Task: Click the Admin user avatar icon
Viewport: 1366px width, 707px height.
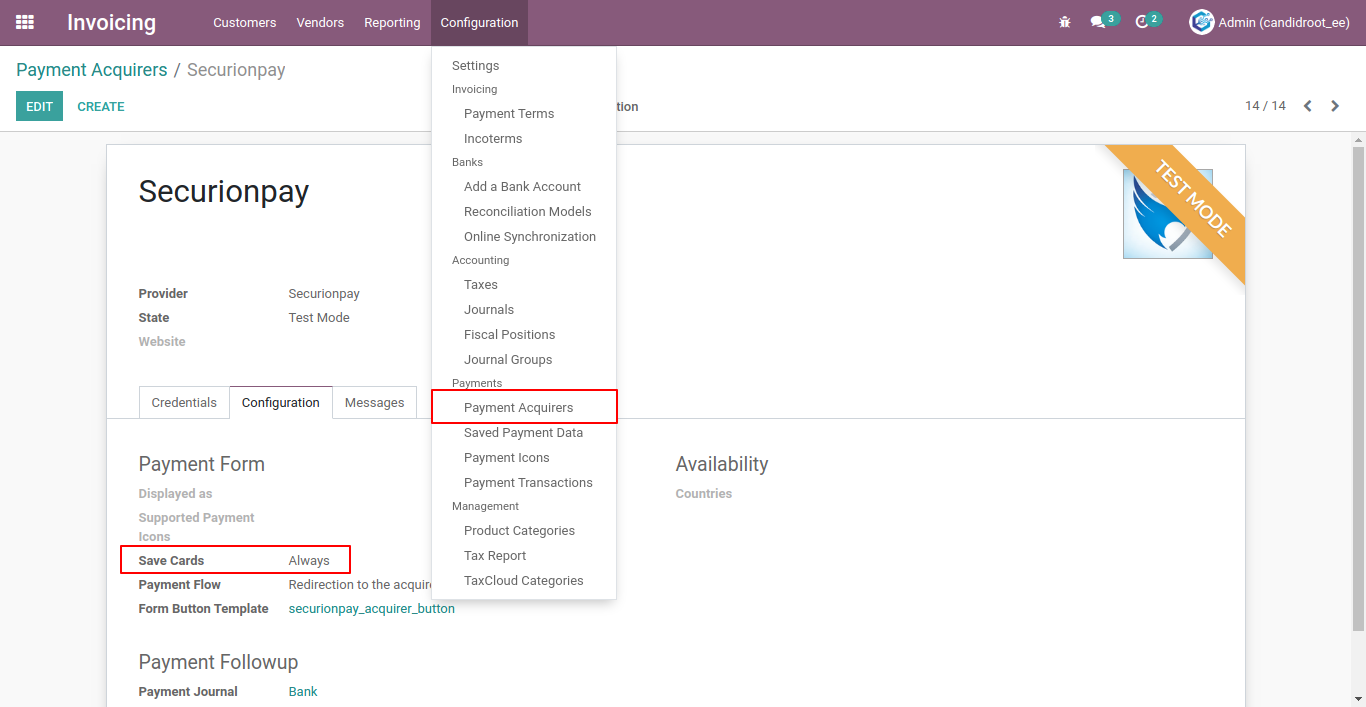Action: 1201,22
